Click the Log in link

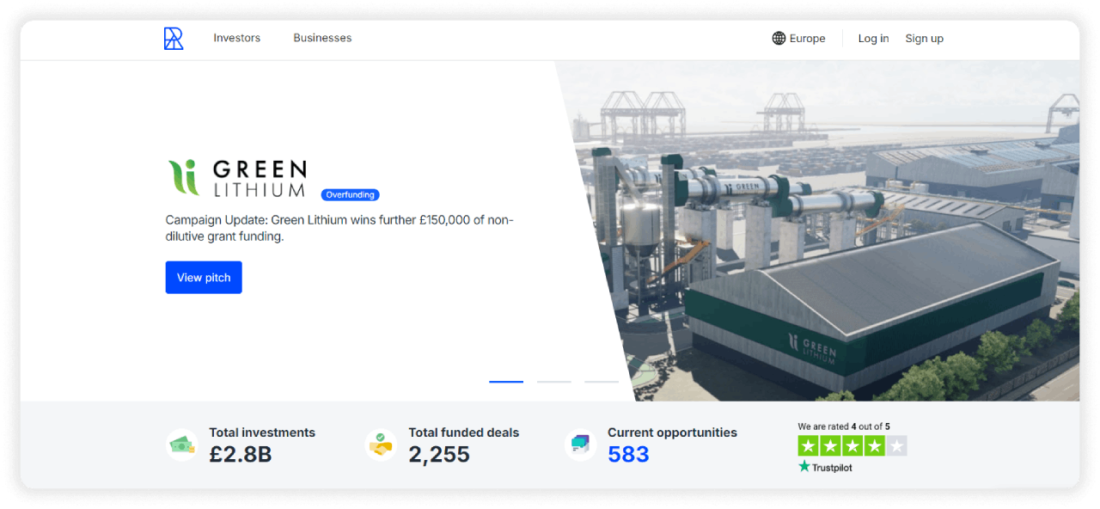coord(873,39)
